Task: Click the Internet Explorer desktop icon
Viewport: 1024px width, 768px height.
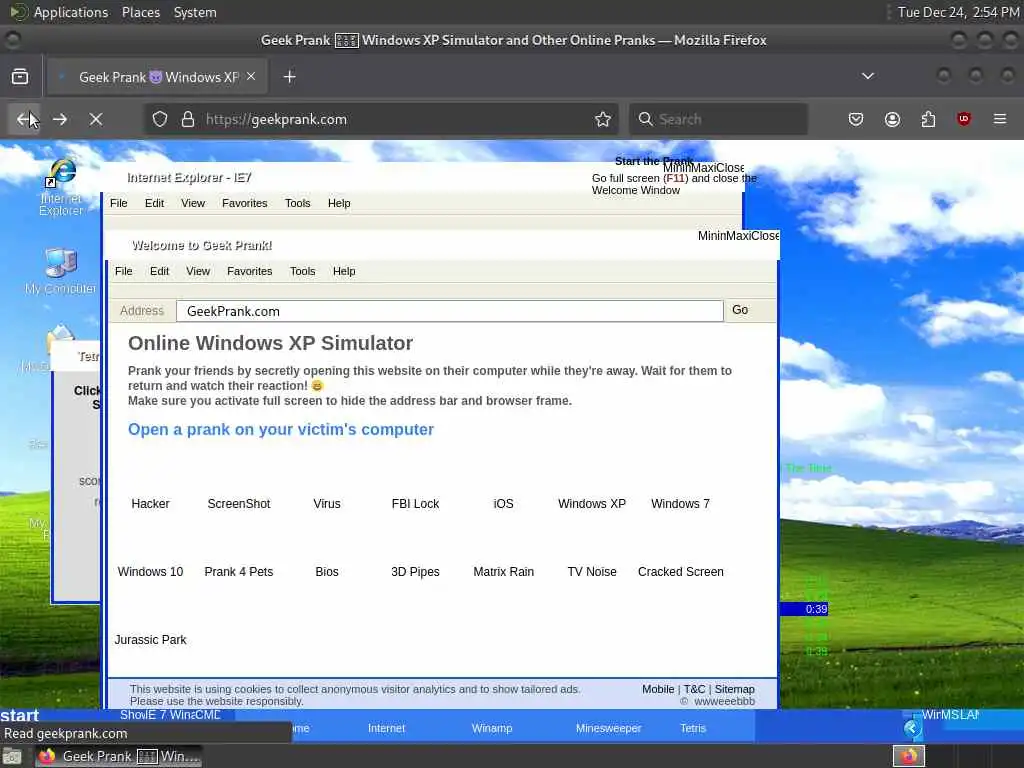Action: point(61,186)
